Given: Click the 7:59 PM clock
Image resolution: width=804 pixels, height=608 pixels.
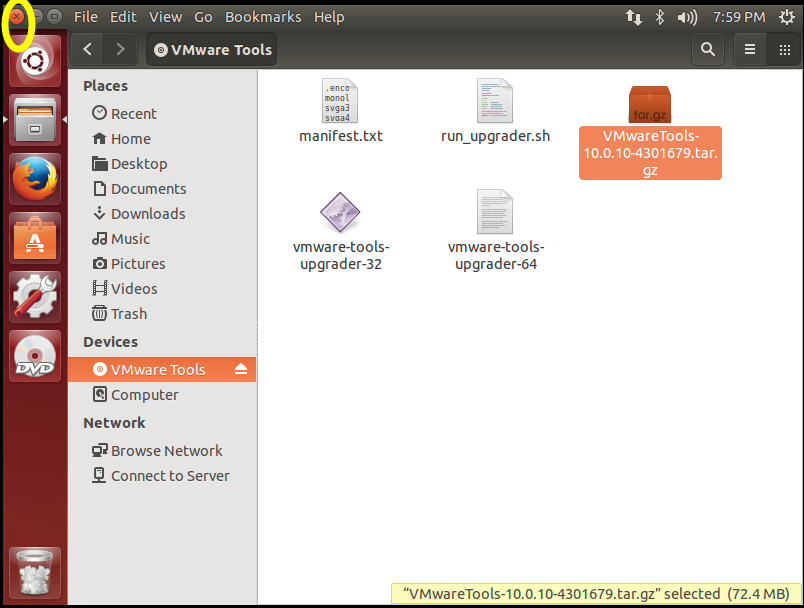Looking at the screenshot, I should tap(739, 17).
